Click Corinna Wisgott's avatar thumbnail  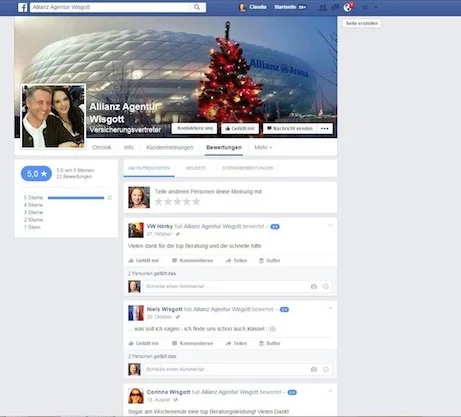click(x=136, y=396)
